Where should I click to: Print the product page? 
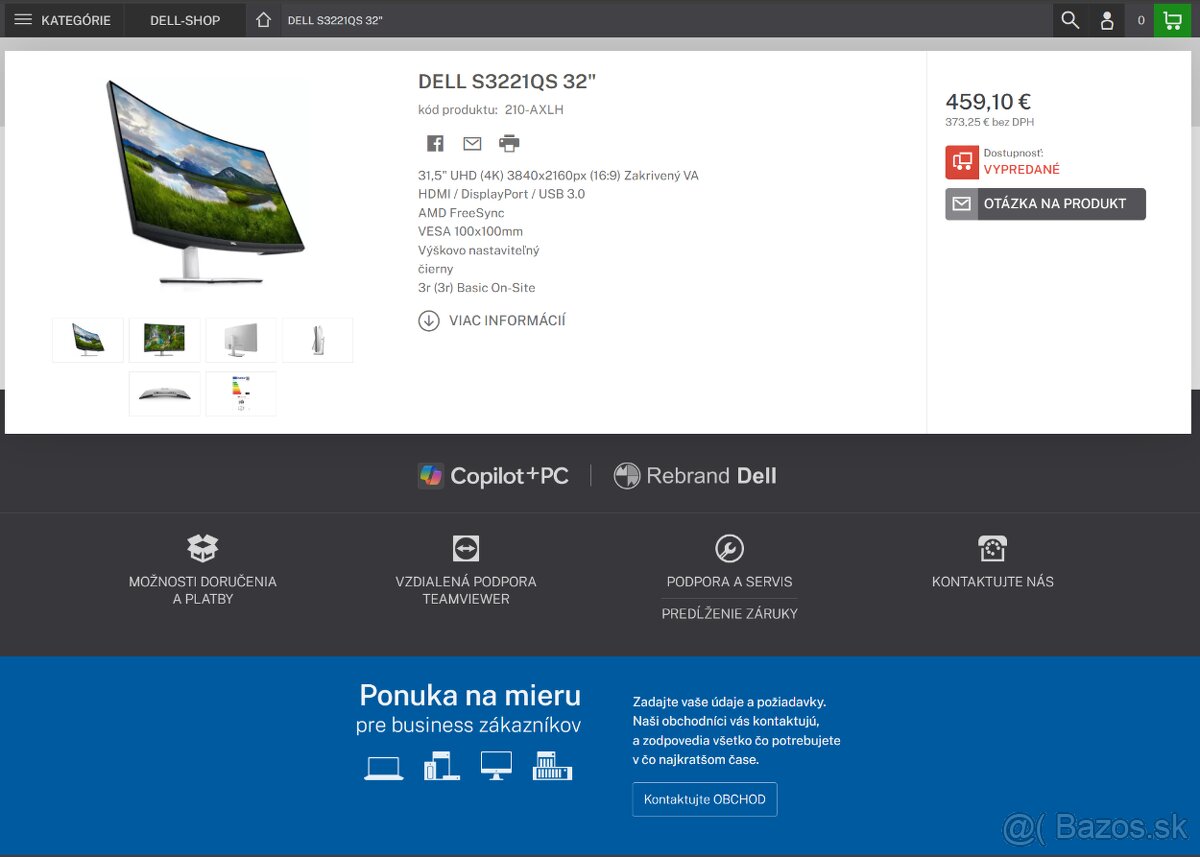pos(509,143)
